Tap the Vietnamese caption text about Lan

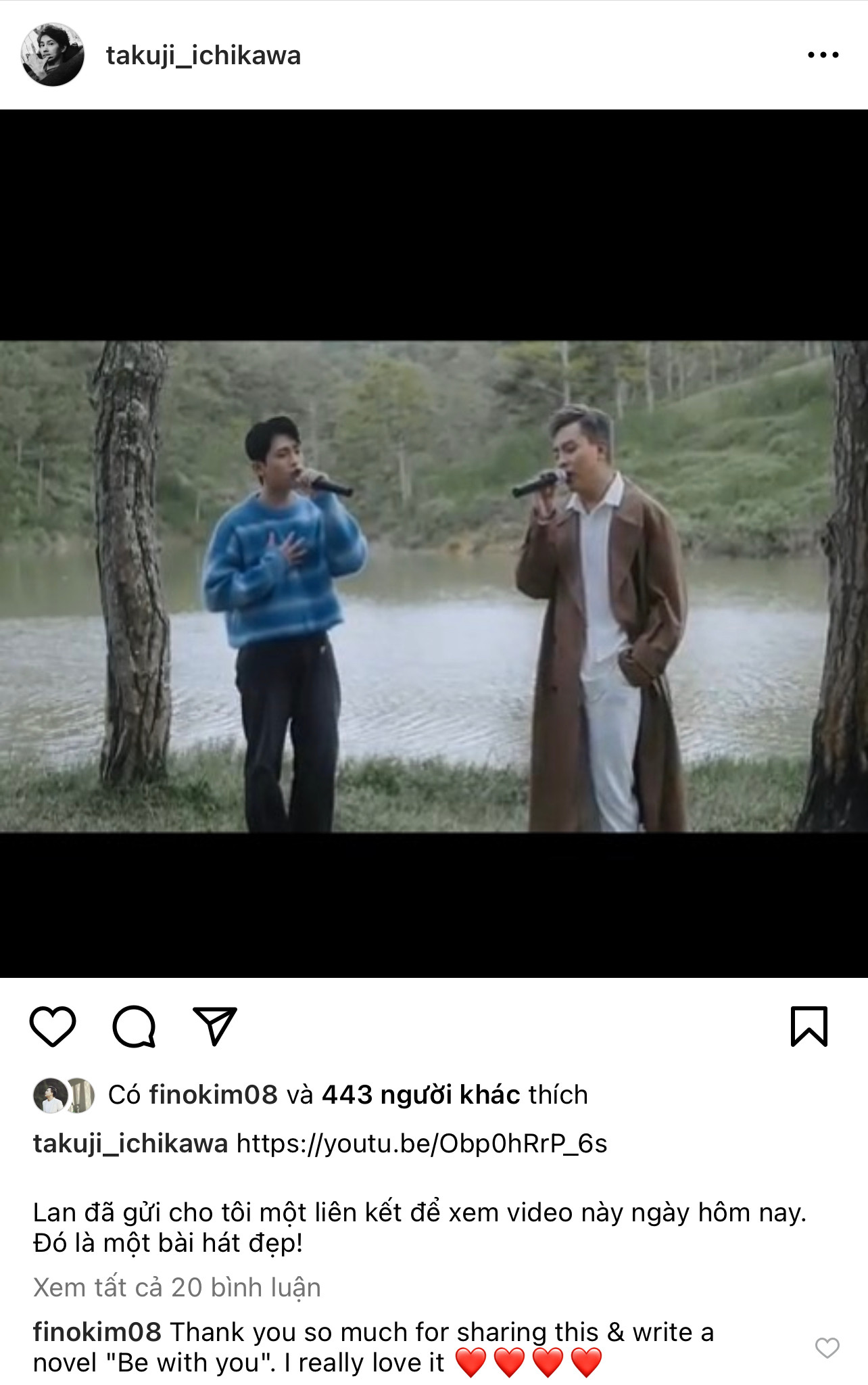[x=419, y=1227]
